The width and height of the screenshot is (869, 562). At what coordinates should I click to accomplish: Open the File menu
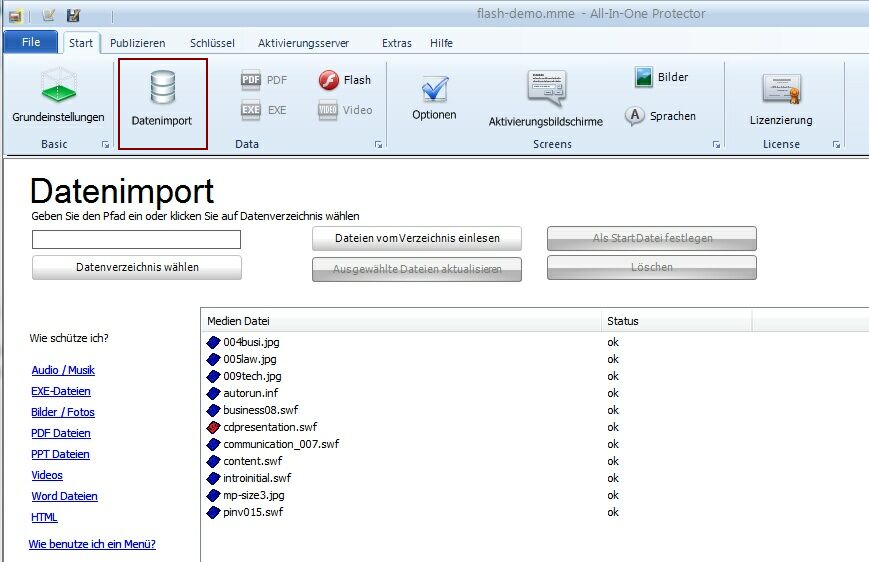click(x=31, y=43)
